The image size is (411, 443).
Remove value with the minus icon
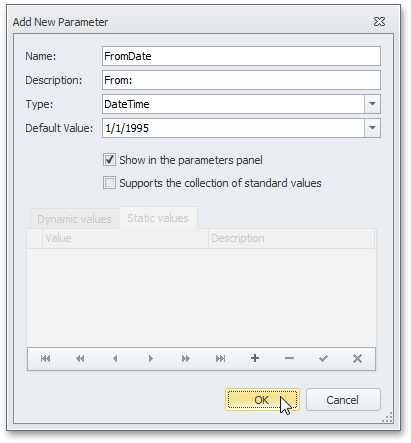(289, 359)
